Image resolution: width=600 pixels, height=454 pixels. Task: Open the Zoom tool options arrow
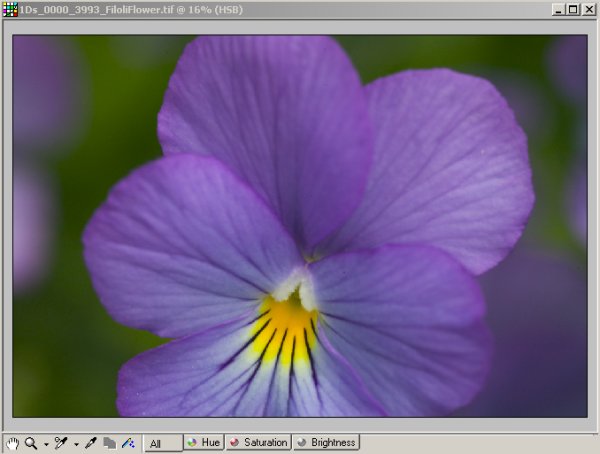(x=46, y=444)
